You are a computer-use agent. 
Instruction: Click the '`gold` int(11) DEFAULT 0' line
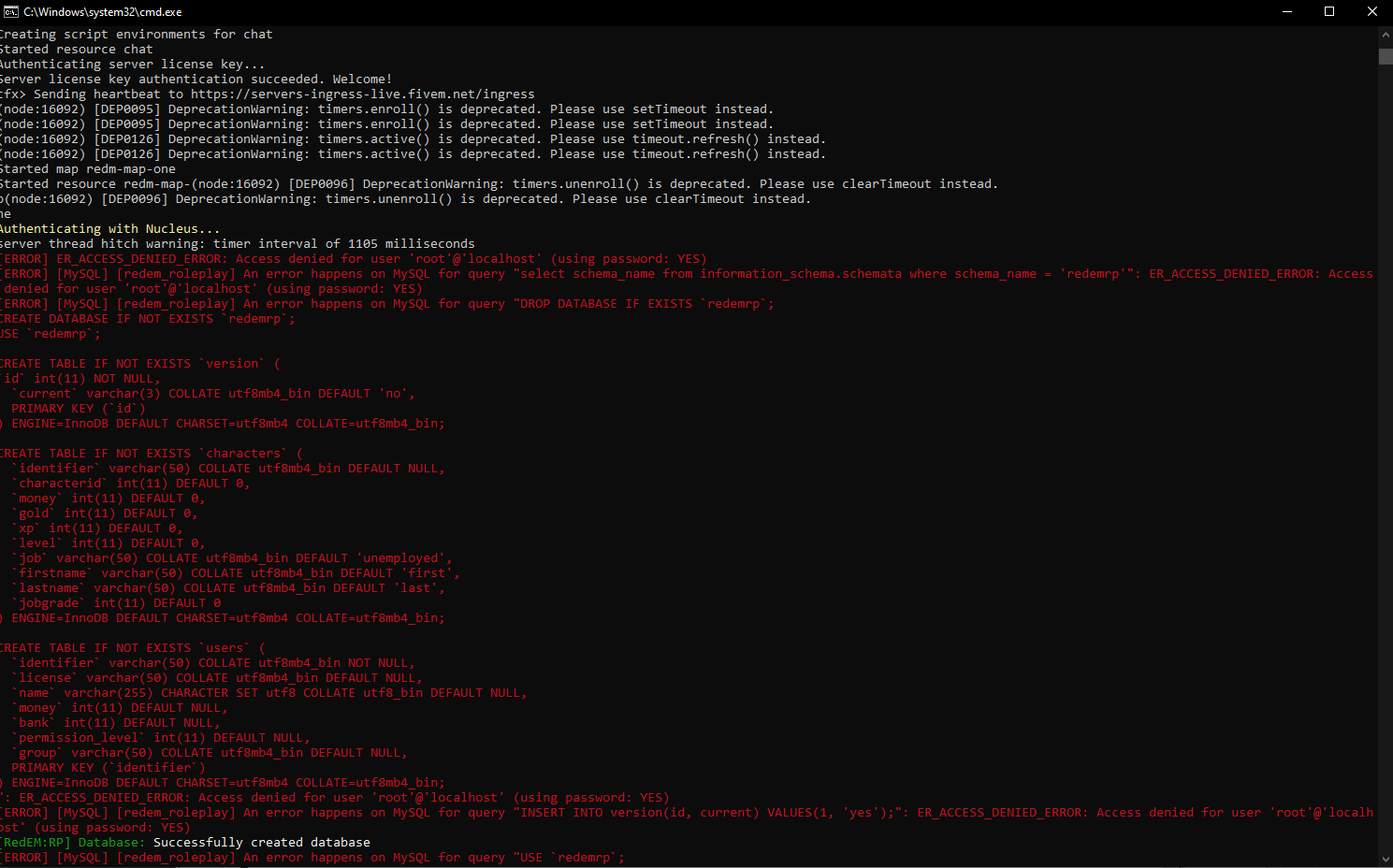pos(105,514)
